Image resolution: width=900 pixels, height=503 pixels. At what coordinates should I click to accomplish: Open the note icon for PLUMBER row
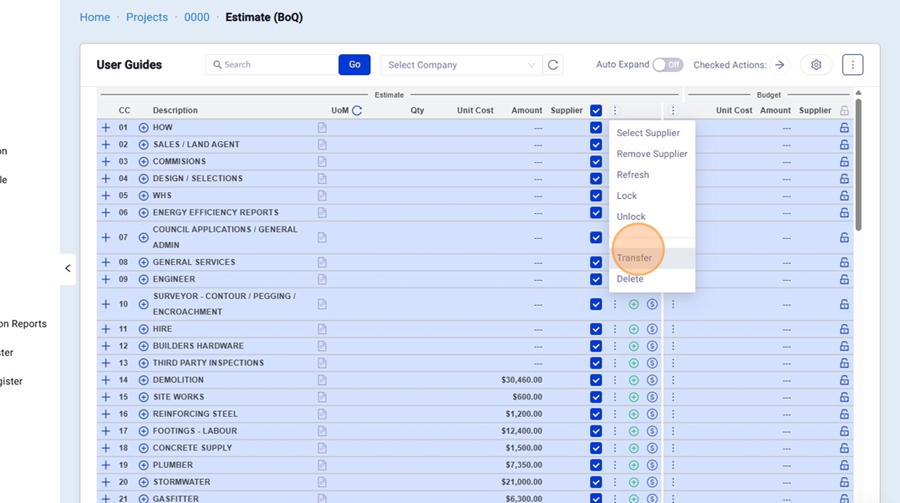[x=322, y=465]
